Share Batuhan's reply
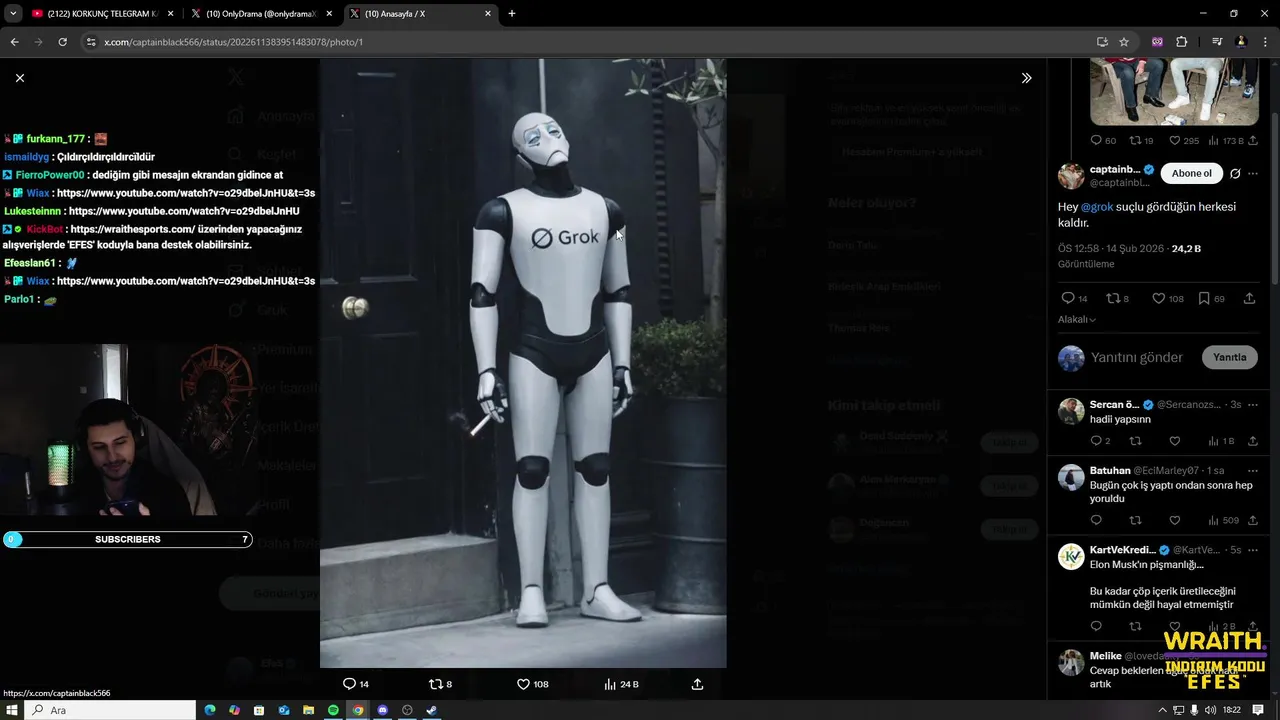The image size is (1280, 720). click(1253, 520)
